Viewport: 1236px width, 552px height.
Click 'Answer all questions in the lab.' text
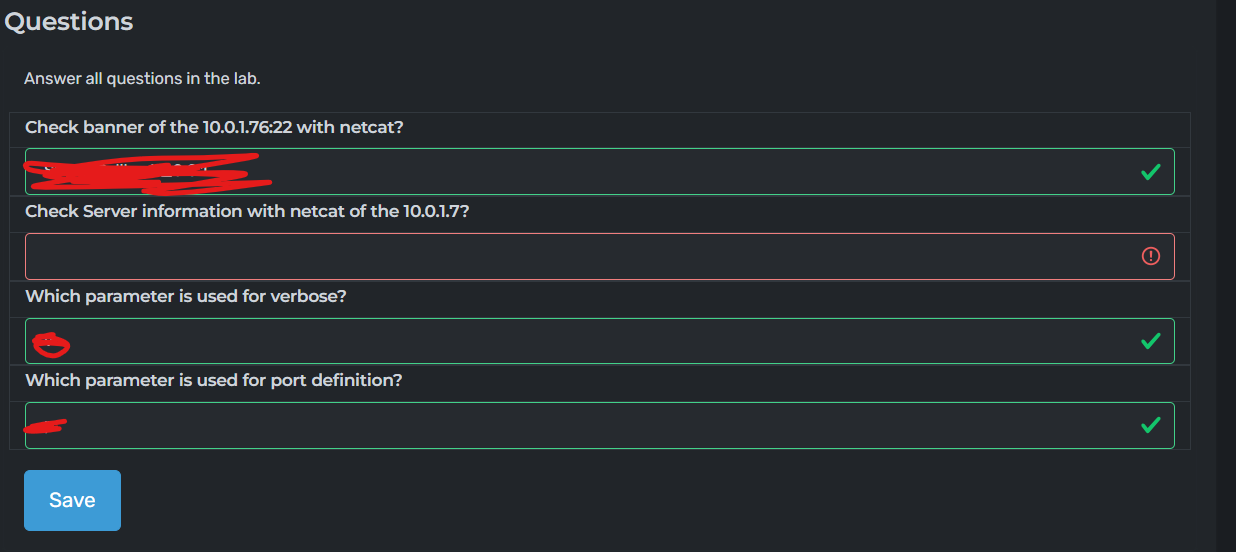(142, 78)
